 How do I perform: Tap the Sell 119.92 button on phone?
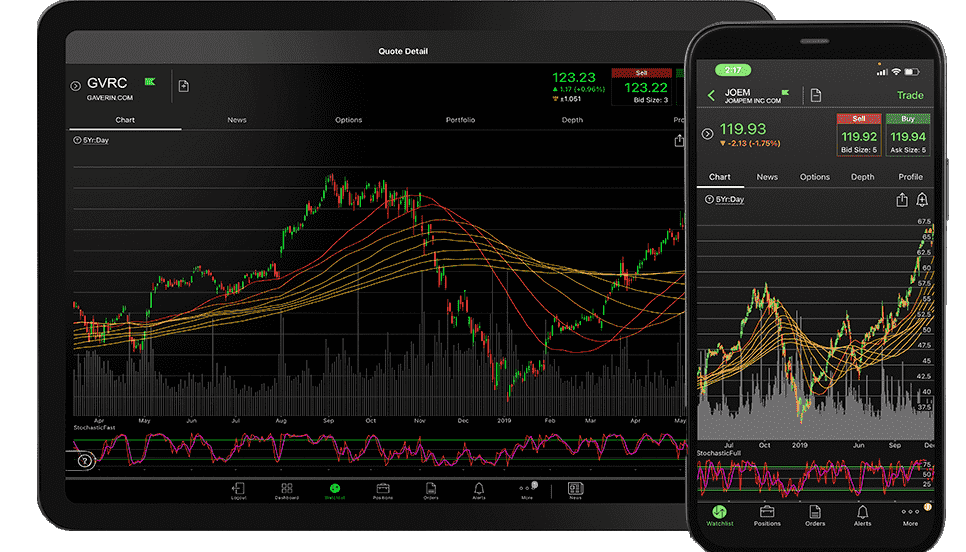(859, 134)
